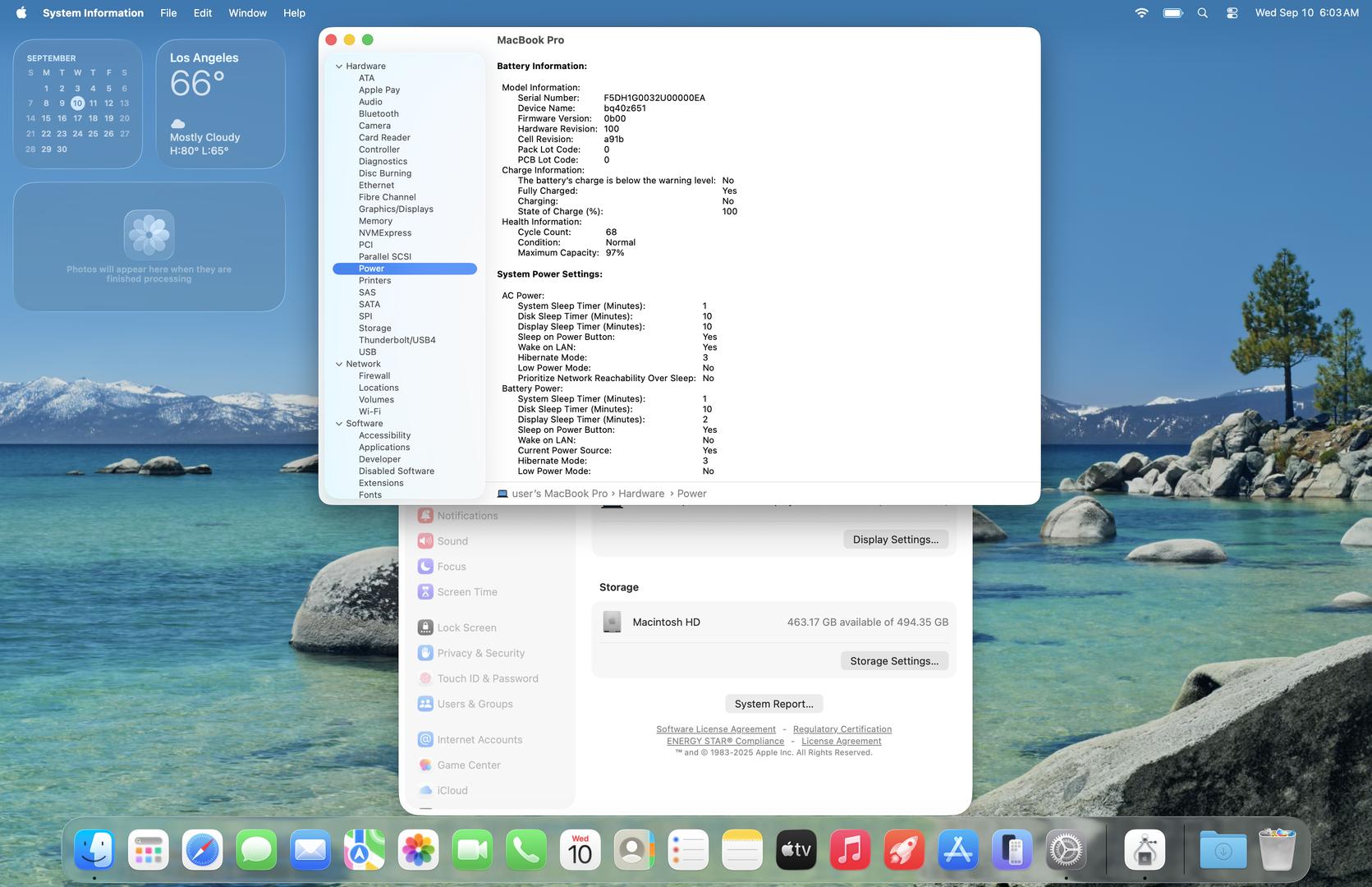Screen dimensions: 1372x887
Task: Open System Settings gear in Dock
Action: (1066, 850)
